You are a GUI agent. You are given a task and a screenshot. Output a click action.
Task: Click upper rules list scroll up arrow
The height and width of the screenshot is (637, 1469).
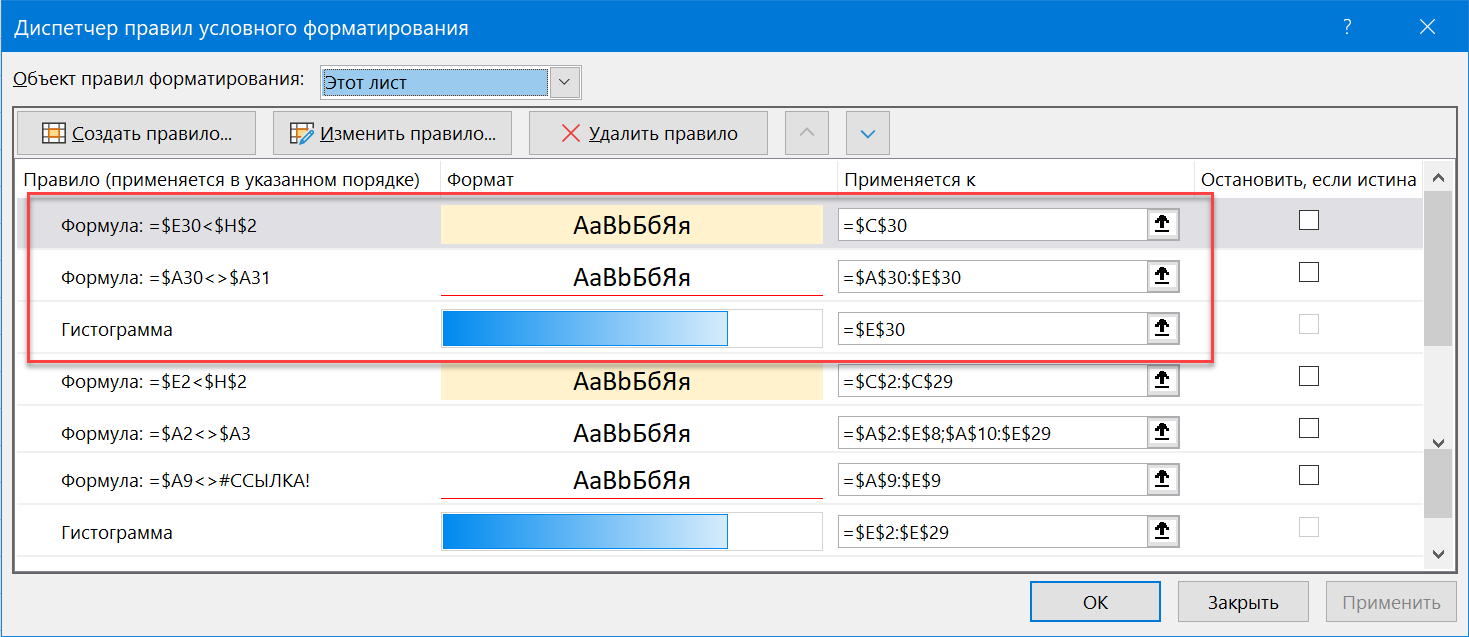point(1438,179)
